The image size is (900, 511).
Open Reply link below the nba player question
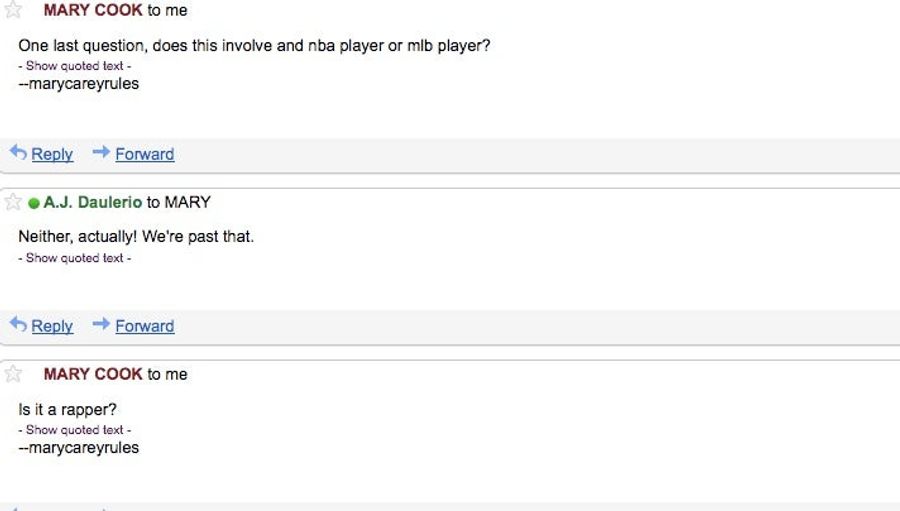52,154
